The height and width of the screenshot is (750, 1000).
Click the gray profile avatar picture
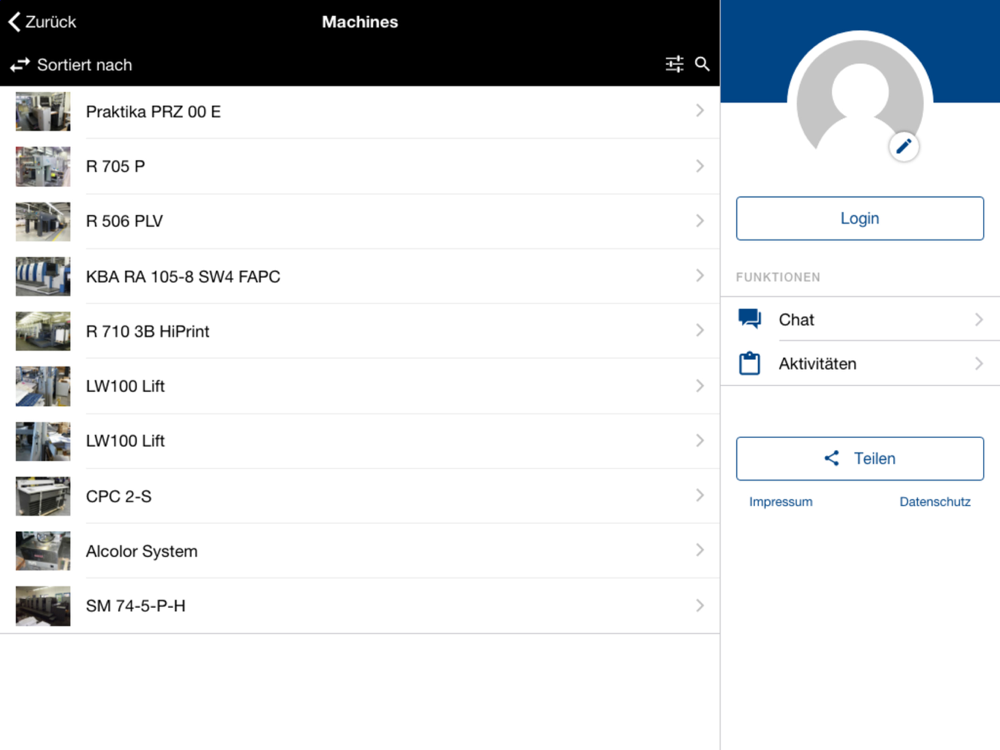(858, 100)
